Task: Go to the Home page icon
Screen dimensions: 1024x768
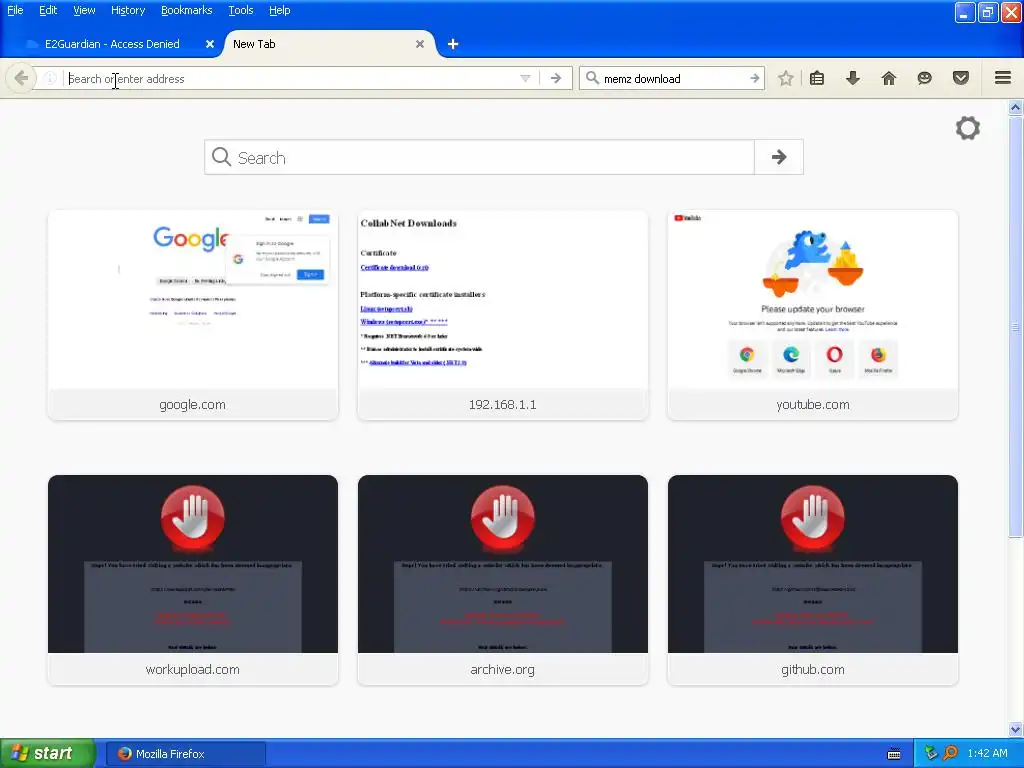Action: click(x=889, y=78)
